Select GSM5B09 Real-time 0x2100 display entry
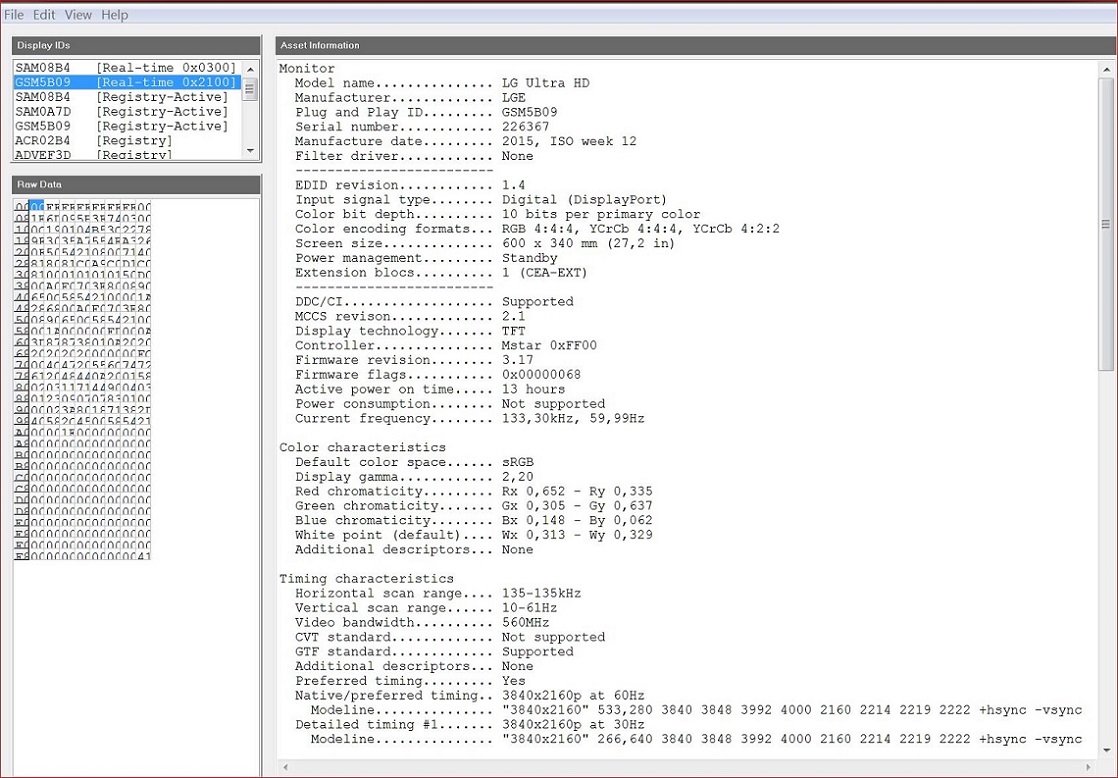 (128, 82)
